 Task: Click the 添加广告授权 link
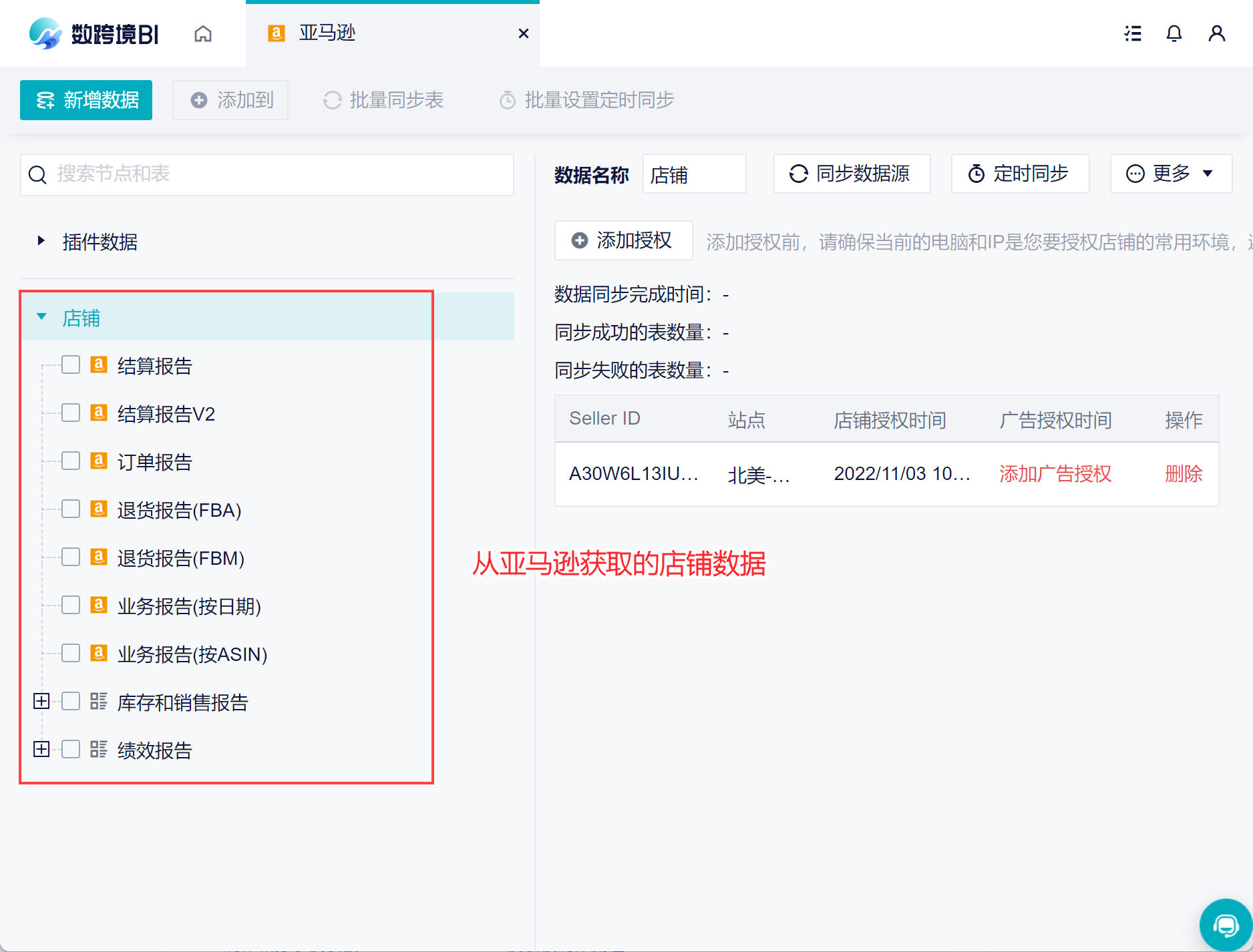pos(1055,474)
